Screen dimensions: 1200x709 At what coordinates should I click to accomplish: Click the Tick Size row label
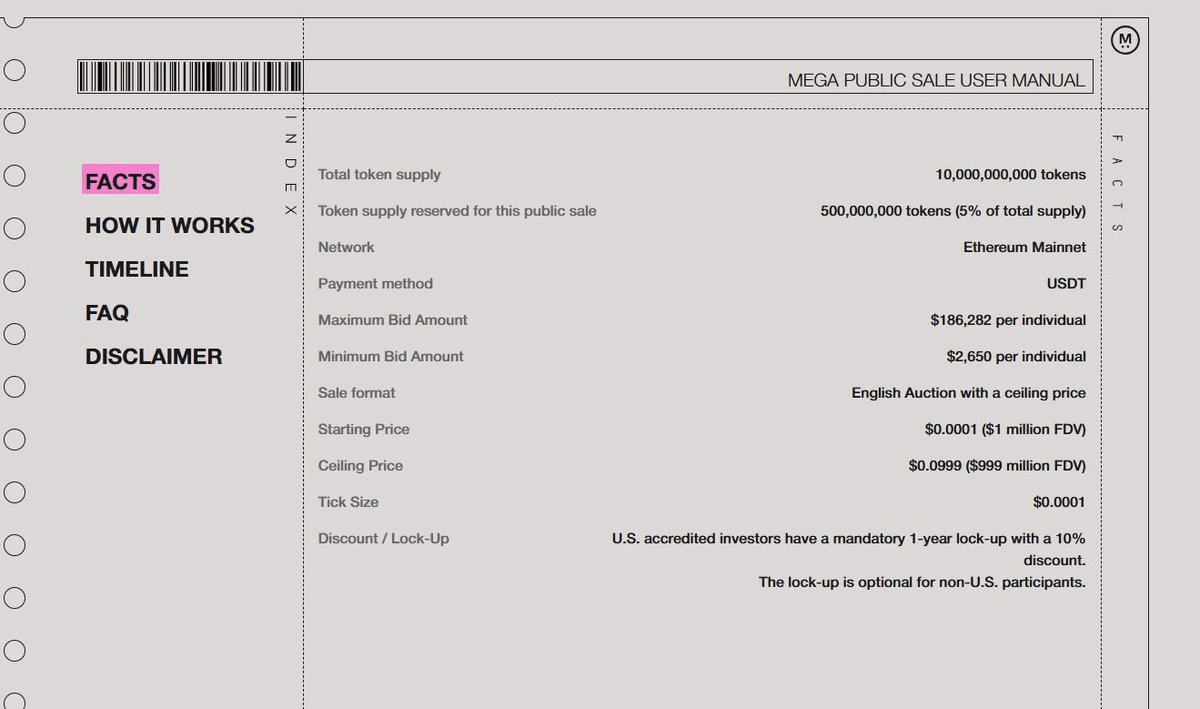click(x=348, y=502)
